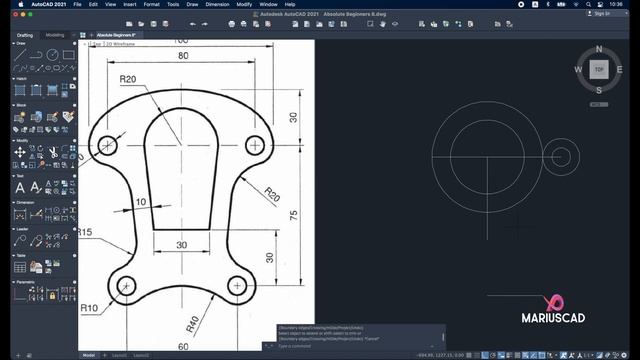640x360 pixels.
Task: Toggle snap mode in status bar
Action: (x=477, y=356)
